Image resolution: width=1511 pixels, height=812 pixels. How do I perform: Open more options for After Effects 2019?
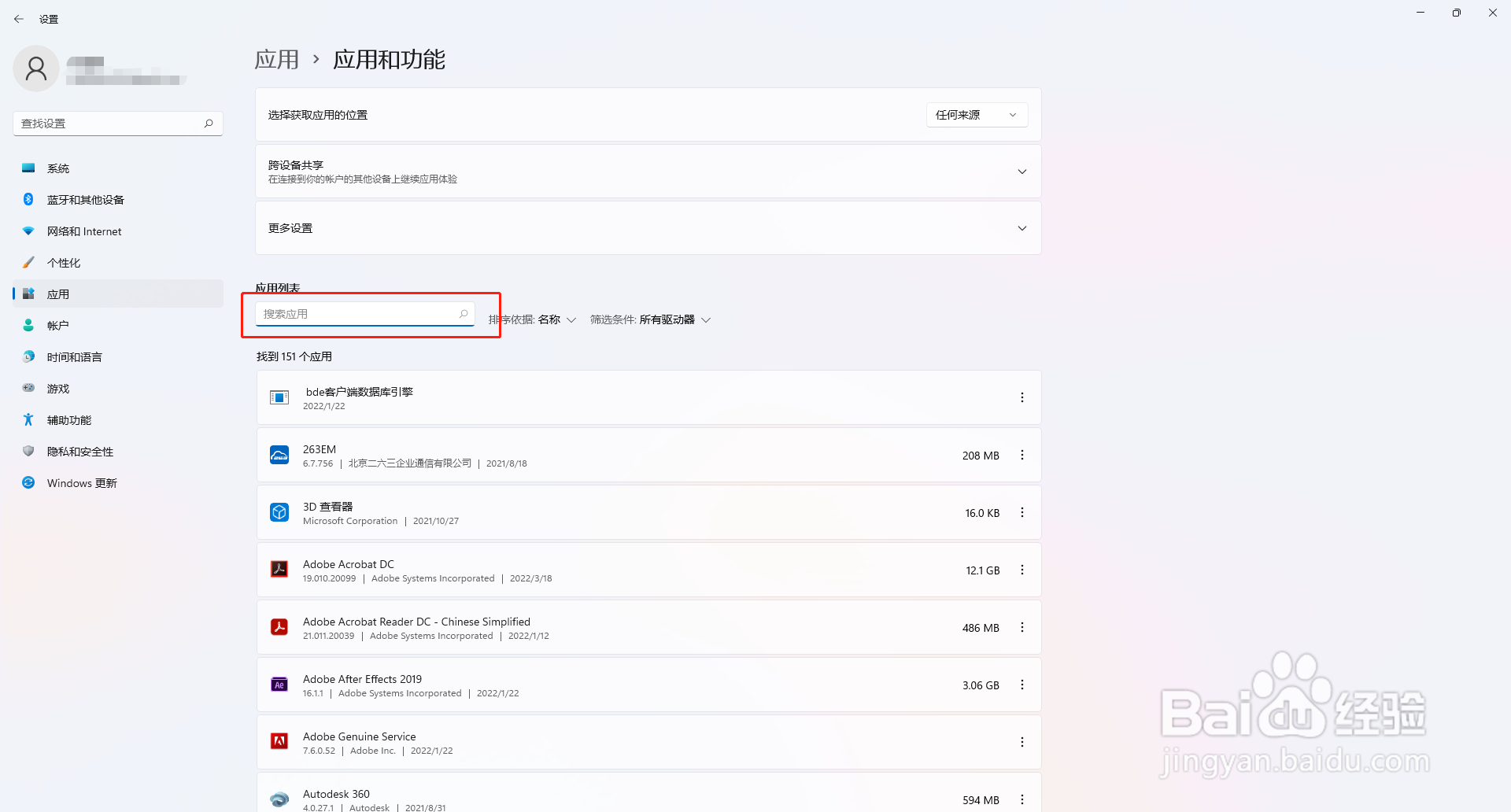point(1022,685)
